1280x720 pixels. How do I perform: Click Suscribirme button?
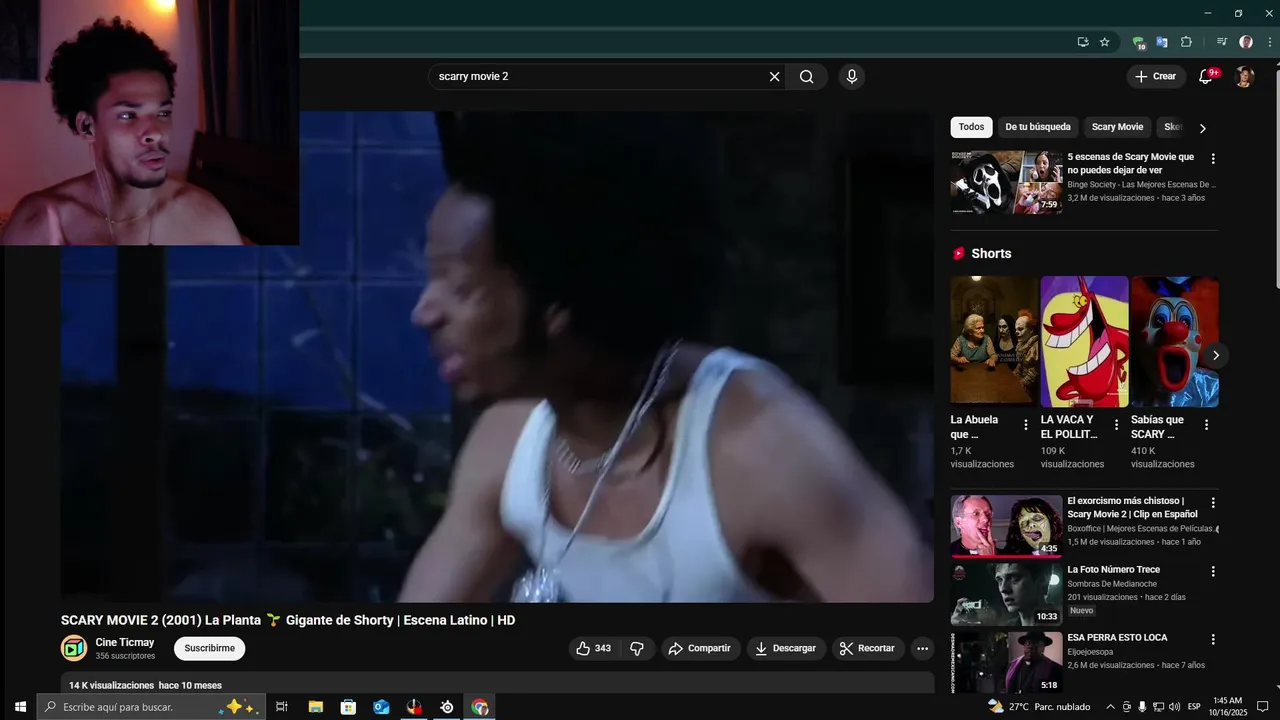(209, 648)
